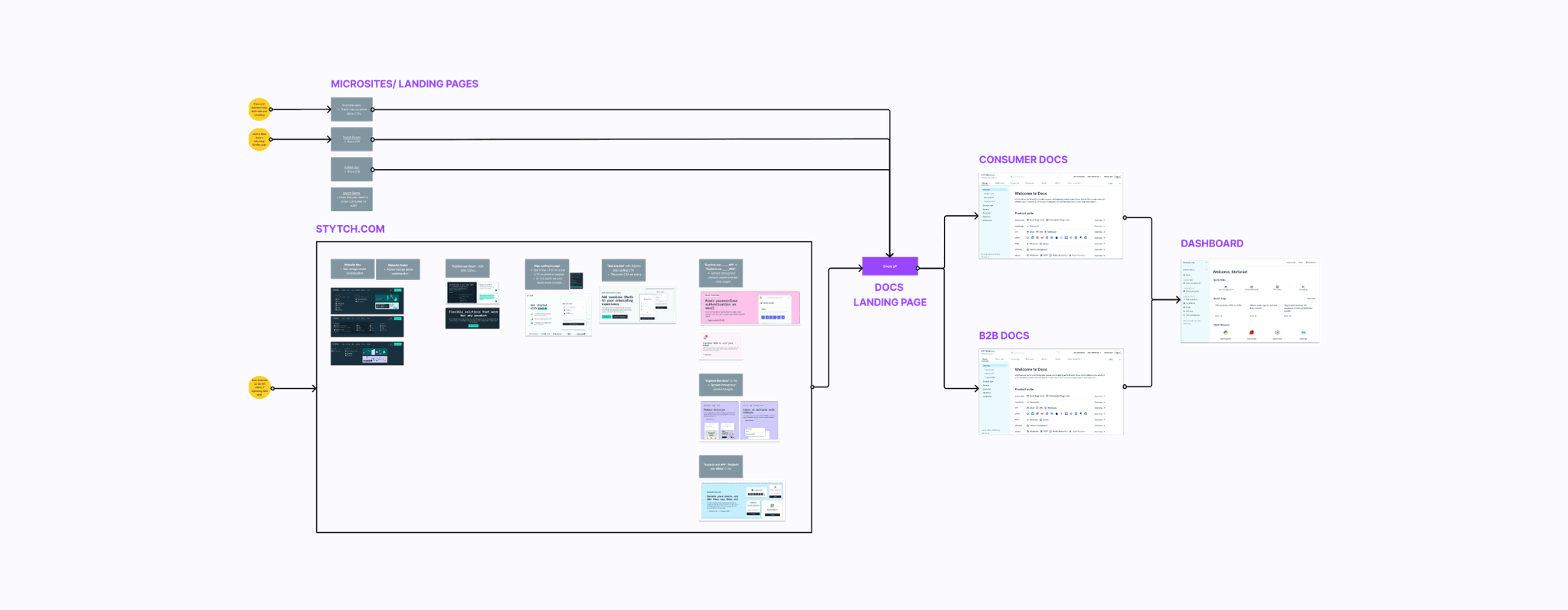Open the small screenshot under Explore our docs card

point(472,292)
